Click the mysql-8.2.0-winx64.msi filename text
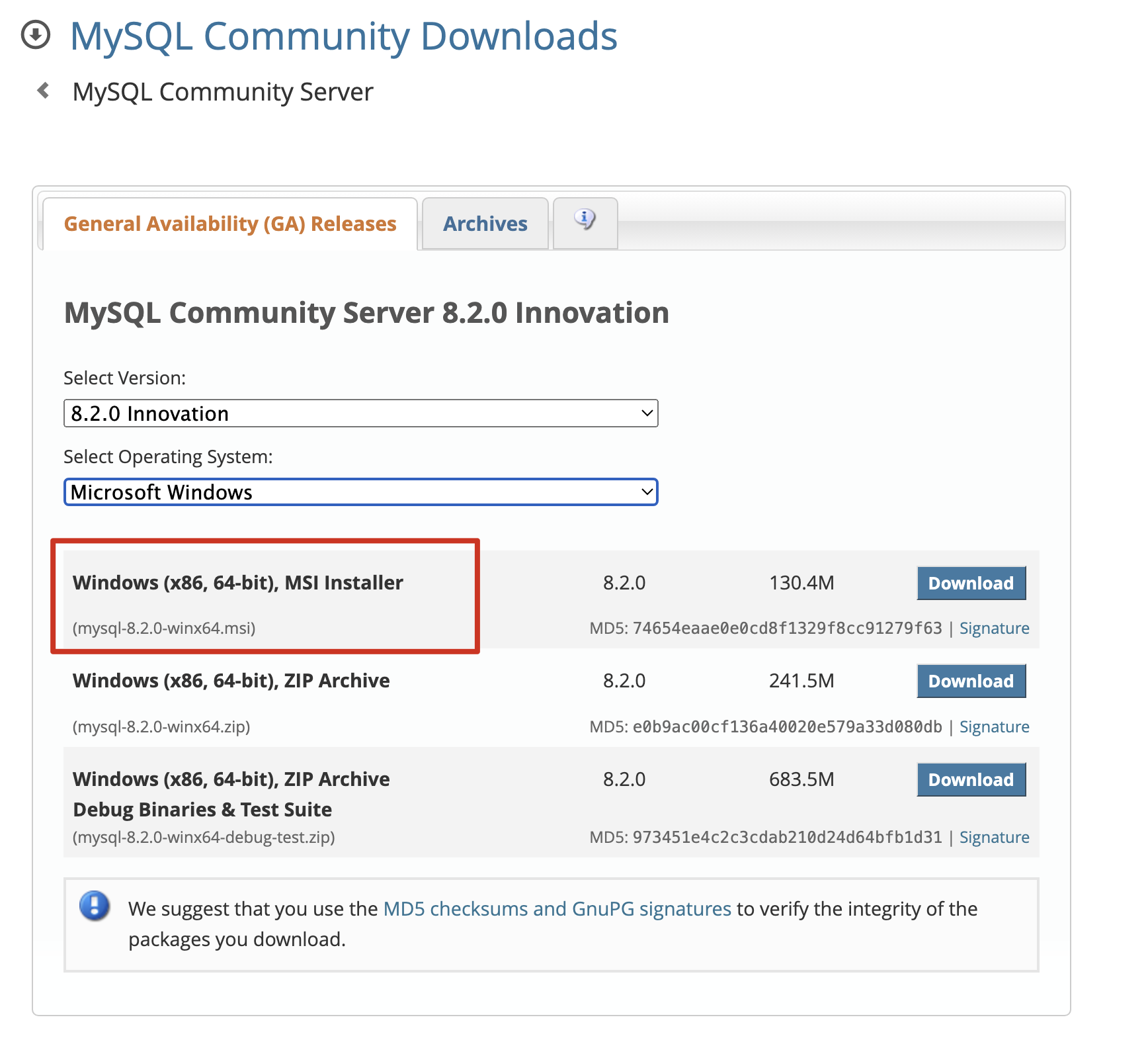This screenshot has height=1044, width=1148. pyautogui.click(x=164, y=628)
